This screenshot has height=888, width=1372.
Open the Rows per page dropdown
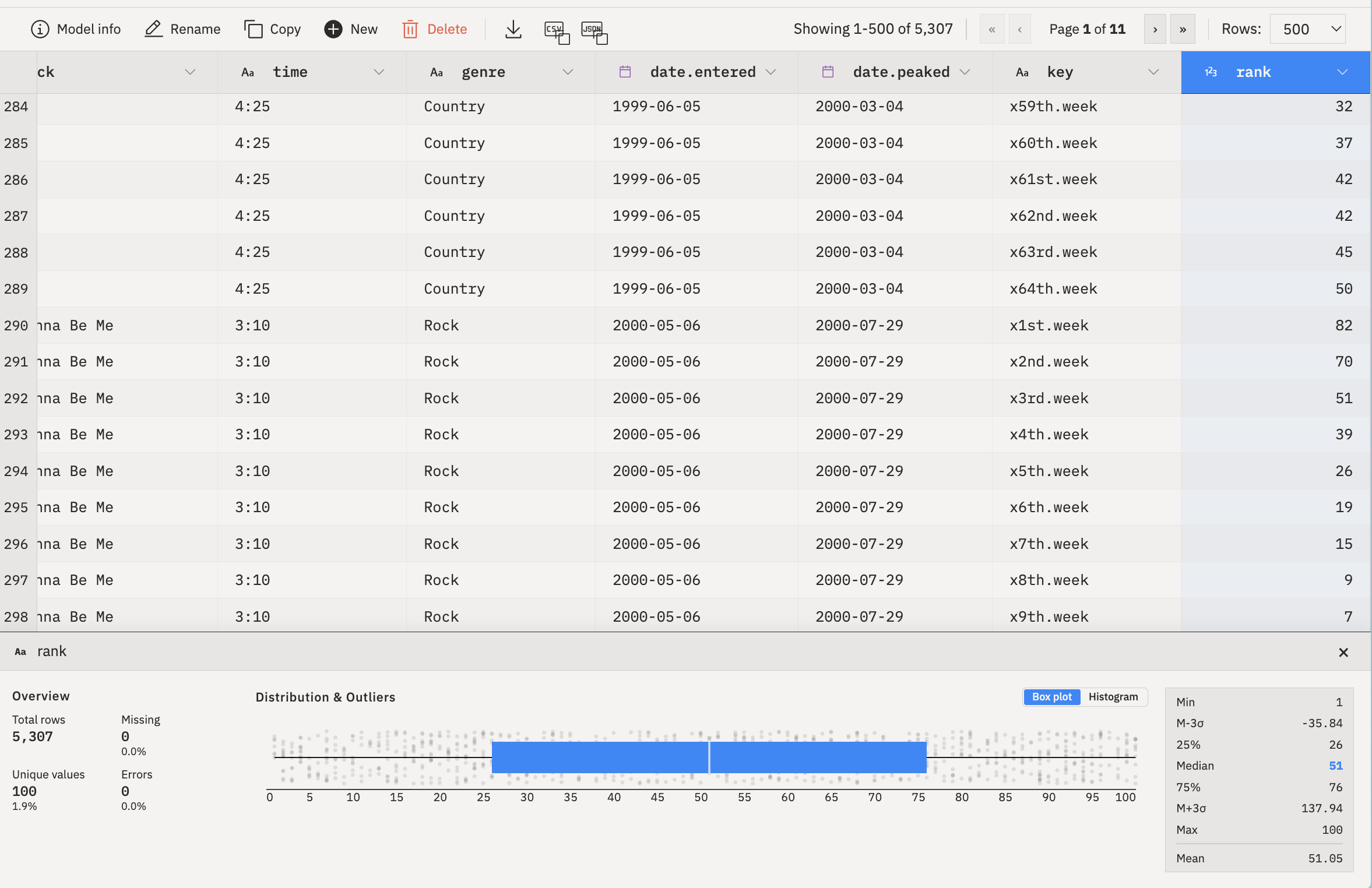point(1307,29)
